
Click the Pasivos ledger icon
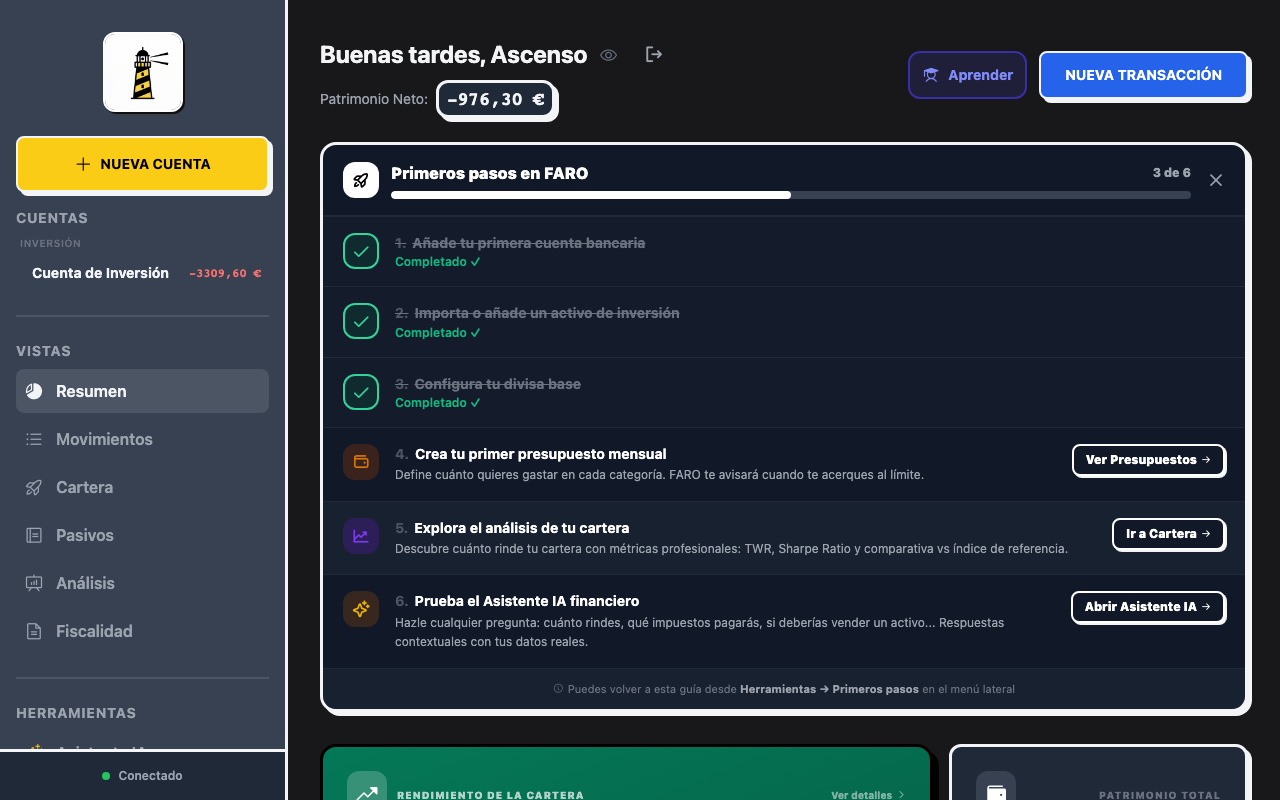[x=34, y=535]
